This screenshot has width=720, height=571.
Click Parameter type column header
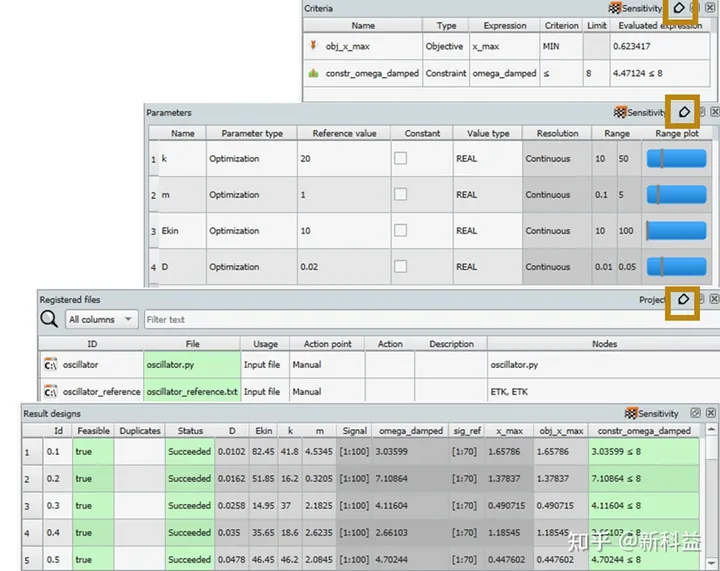[252, 133]
